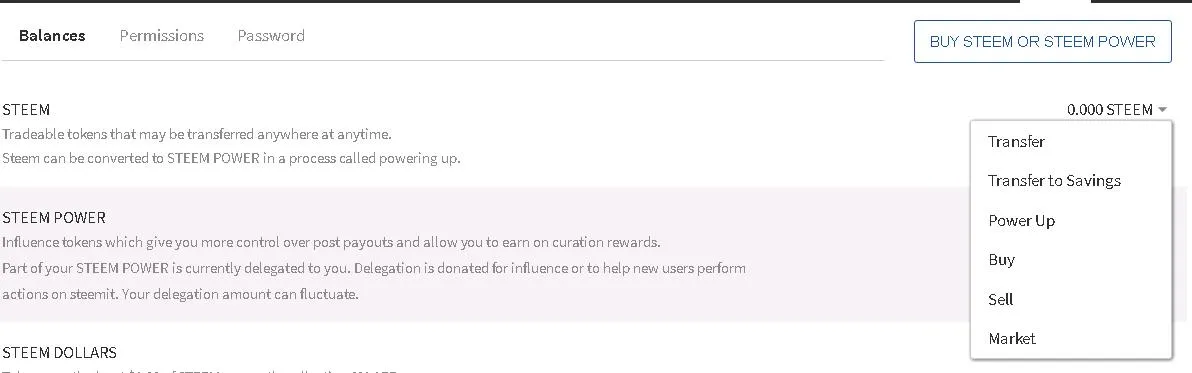Click the STEEM POWER section heading

(54, 218)
